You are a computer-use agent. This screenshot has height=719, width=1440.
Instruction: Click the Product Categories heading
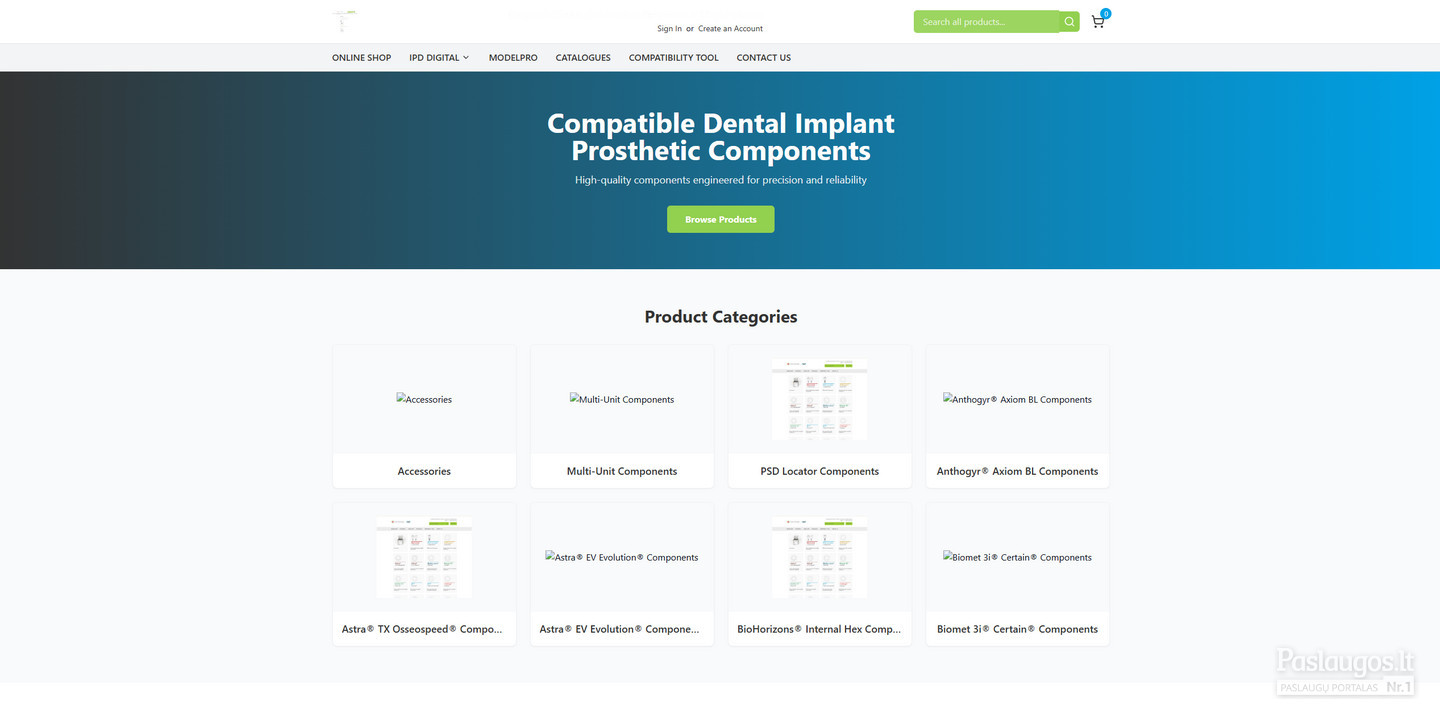[x=721, y=317]
